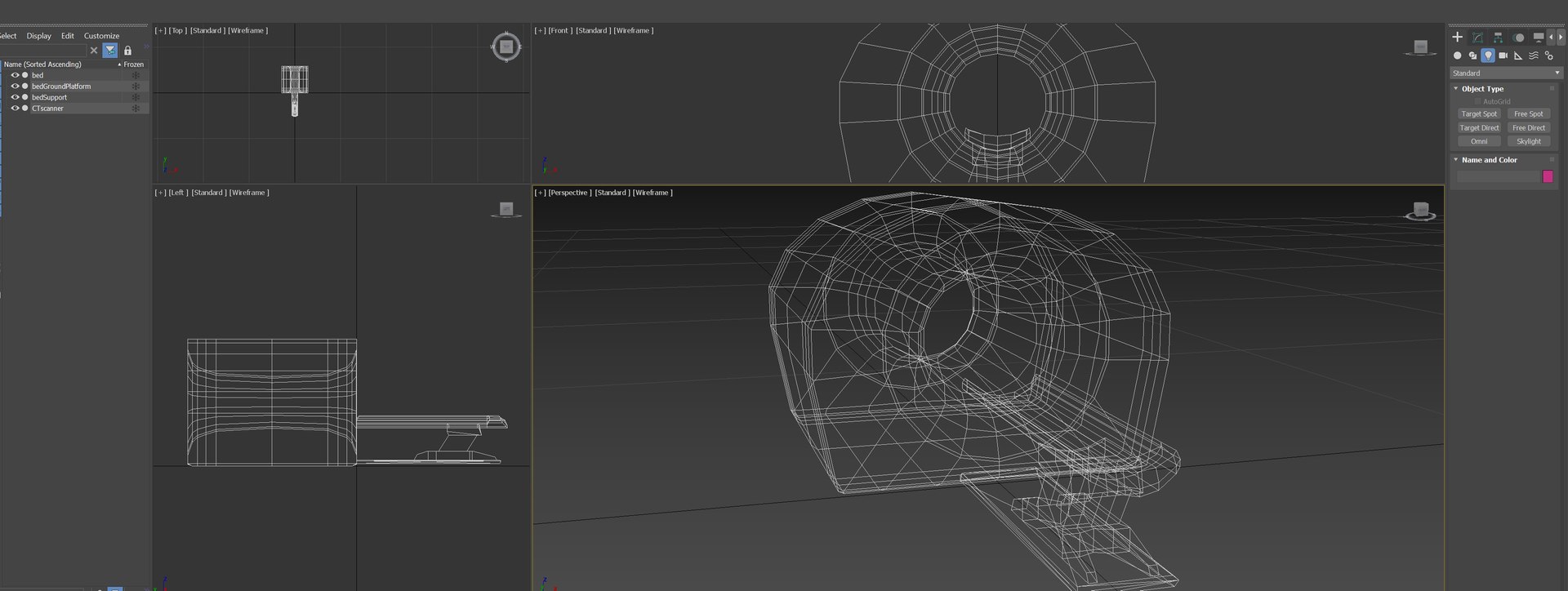The image size is (1568, 591).
Task: Open the magenta object color swatch
Action: pyautogui.click(x=1548, y=176)
